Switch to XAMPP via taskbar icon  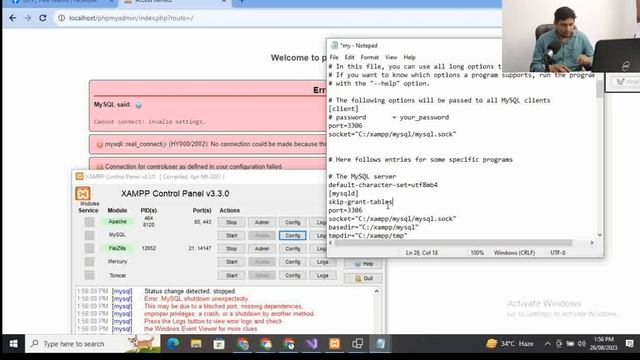point(334,344)
